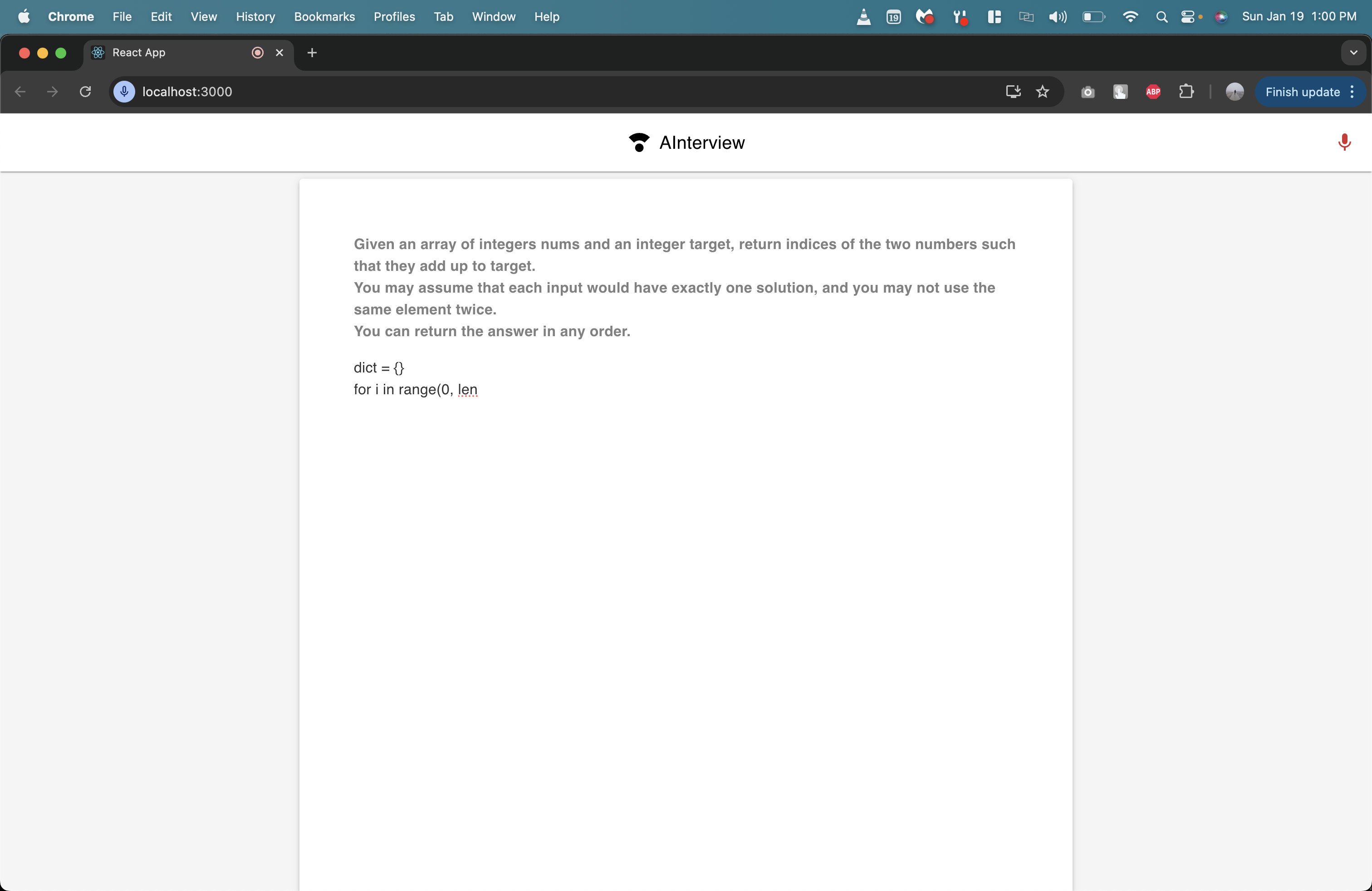The image size is (1372, 891).
Task: Open the three-dot menu beside Finish update
Action: click(x=1352, y=92)
